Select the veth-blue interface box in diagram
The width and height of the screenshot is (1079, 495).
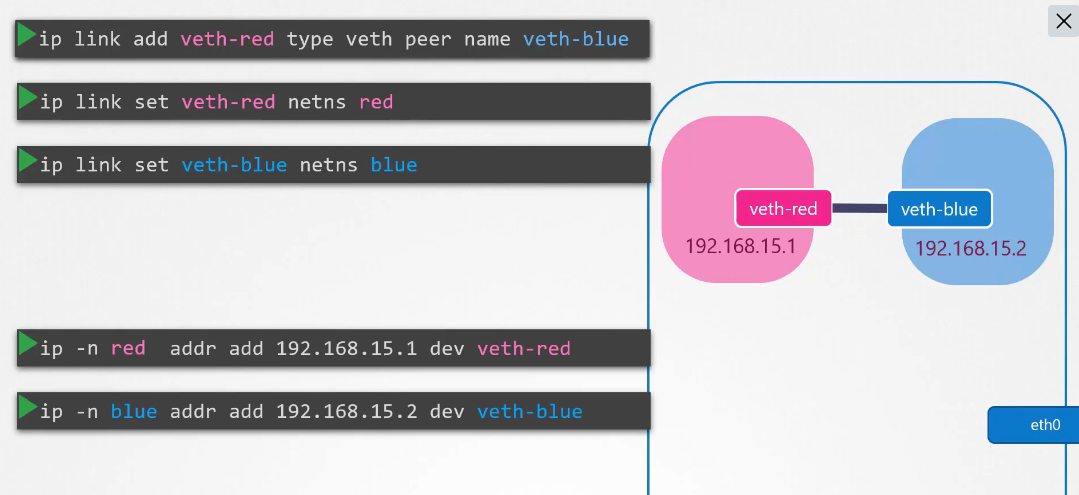click(939, 209)
